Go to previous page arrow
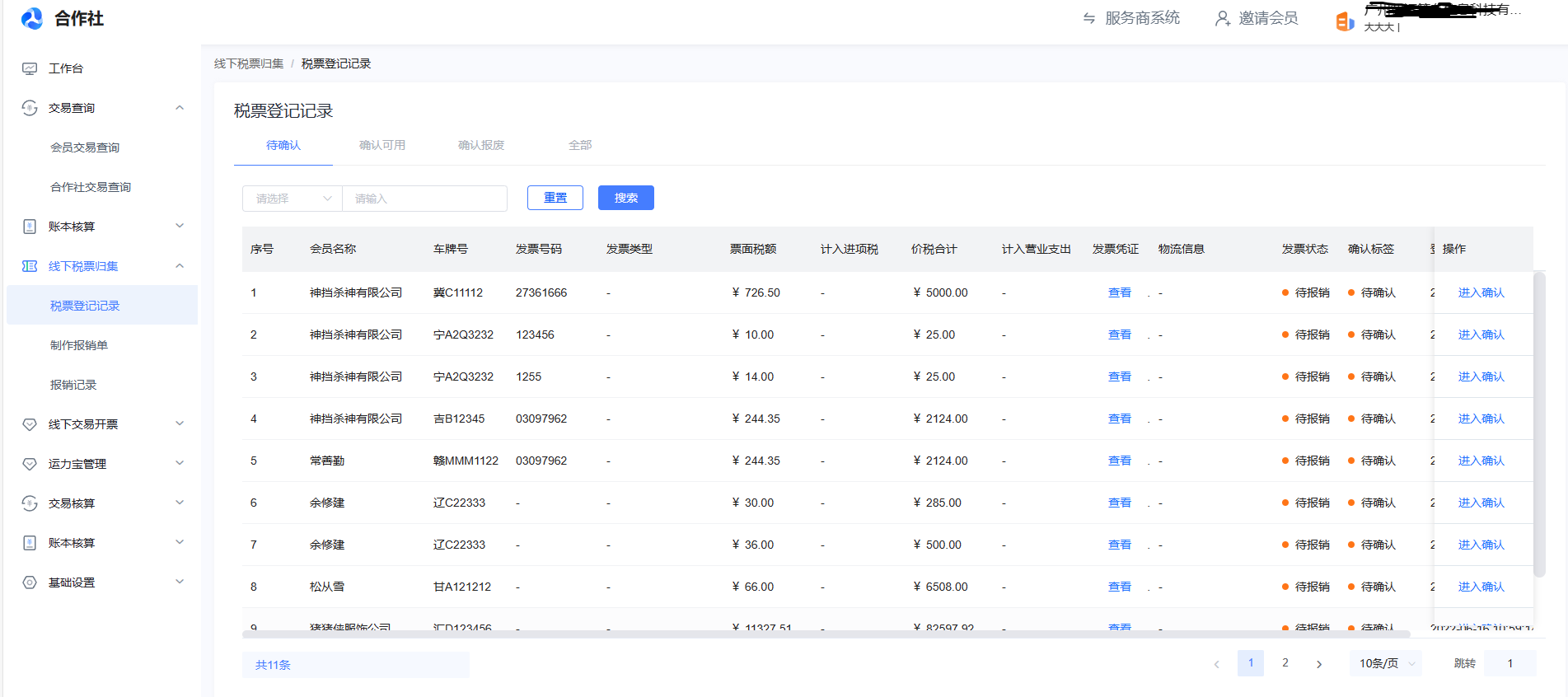 coord(1216,664)
